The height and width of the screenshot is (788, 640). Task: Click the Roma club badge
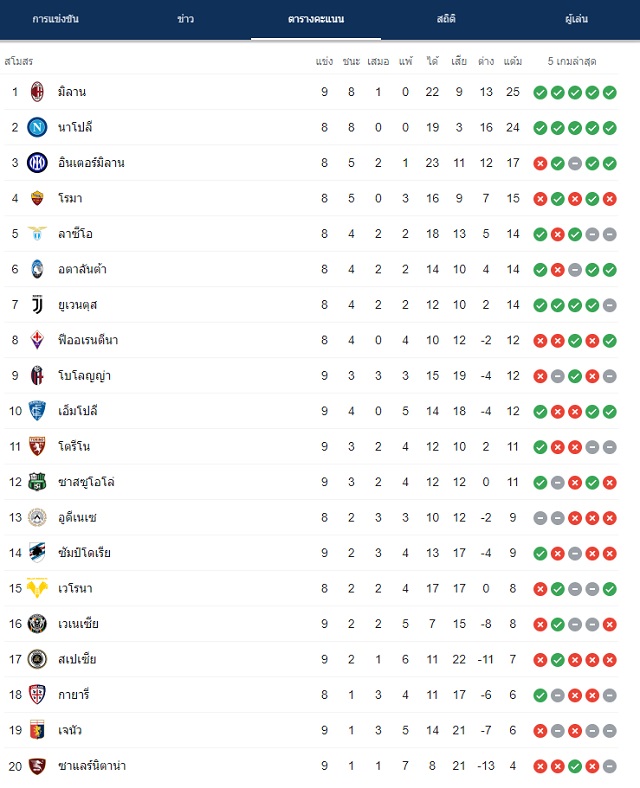pyautogui.click(x=37, y=198)
